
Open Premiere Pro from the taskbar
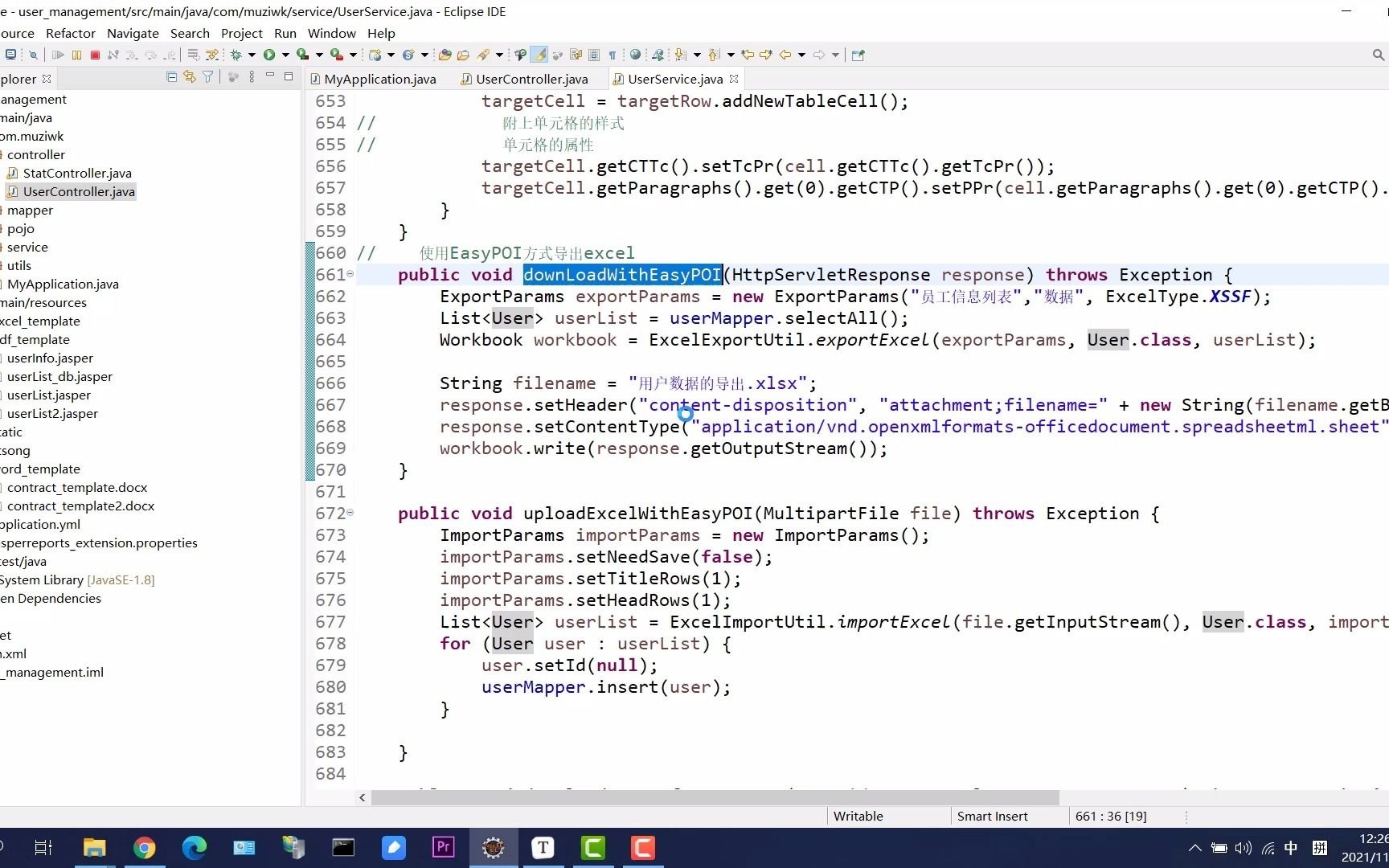point(443,847)
